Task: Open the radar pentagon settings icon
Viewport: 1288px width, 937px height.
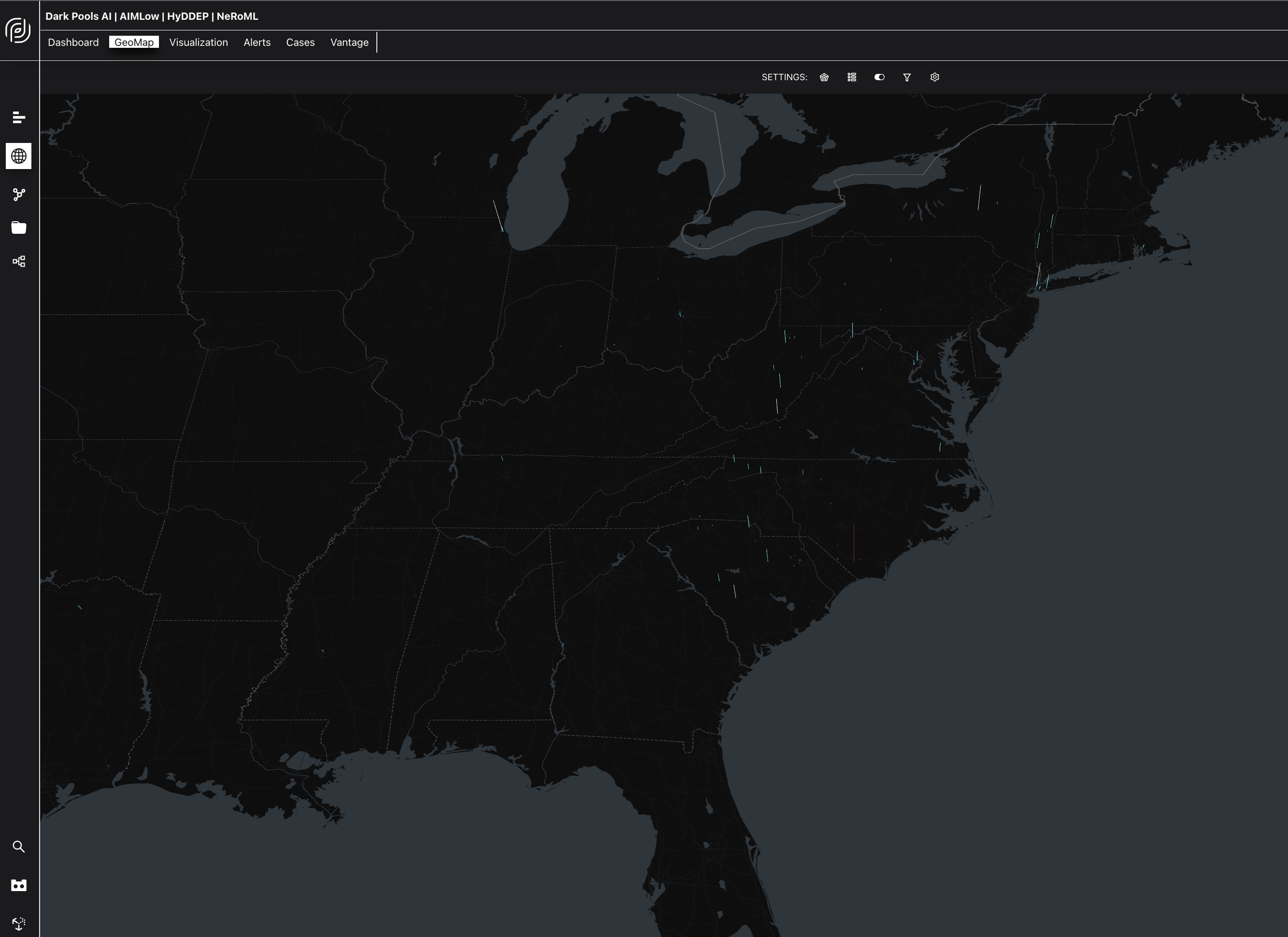Action: tap(824, 77)
